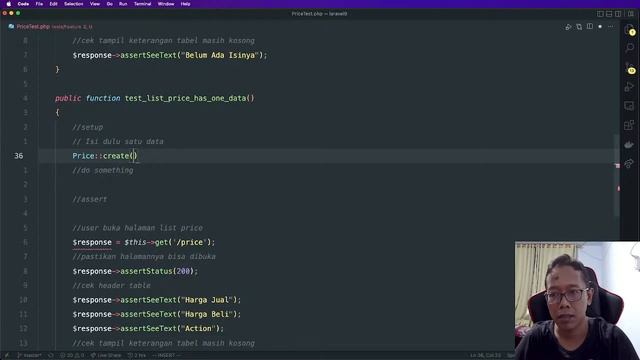The height and width of the screenshot is (360, 640).
Task: Open the Selection menu
Action: click(x=73, y=4)
